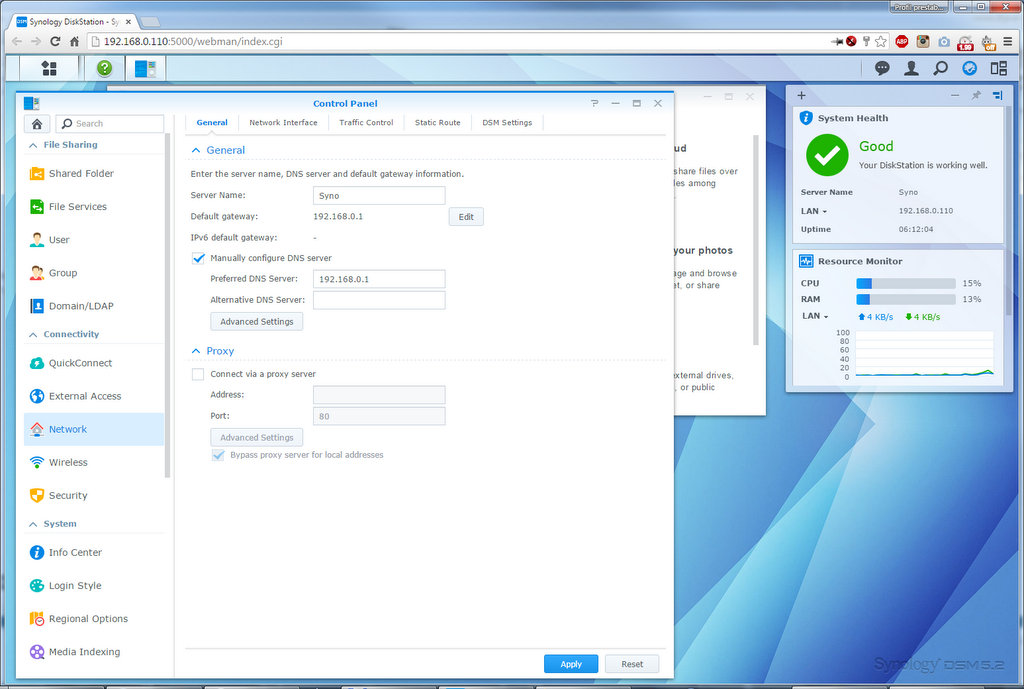The image size is (1024, 689).
Task: Open the User settings
Action: [x=94, y=240]
